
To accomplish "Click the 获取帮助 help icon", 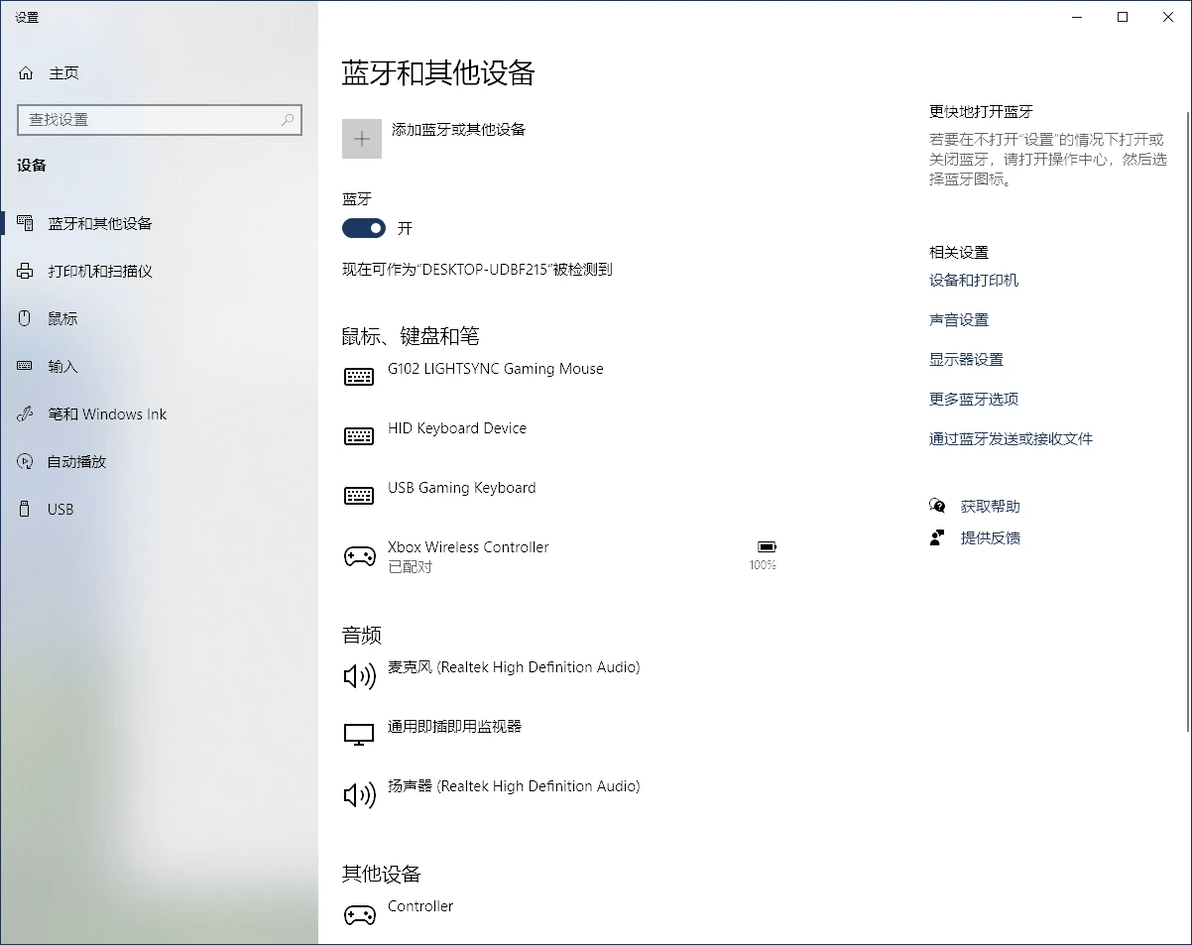I will pyautogui.click(x=937, y=505).
